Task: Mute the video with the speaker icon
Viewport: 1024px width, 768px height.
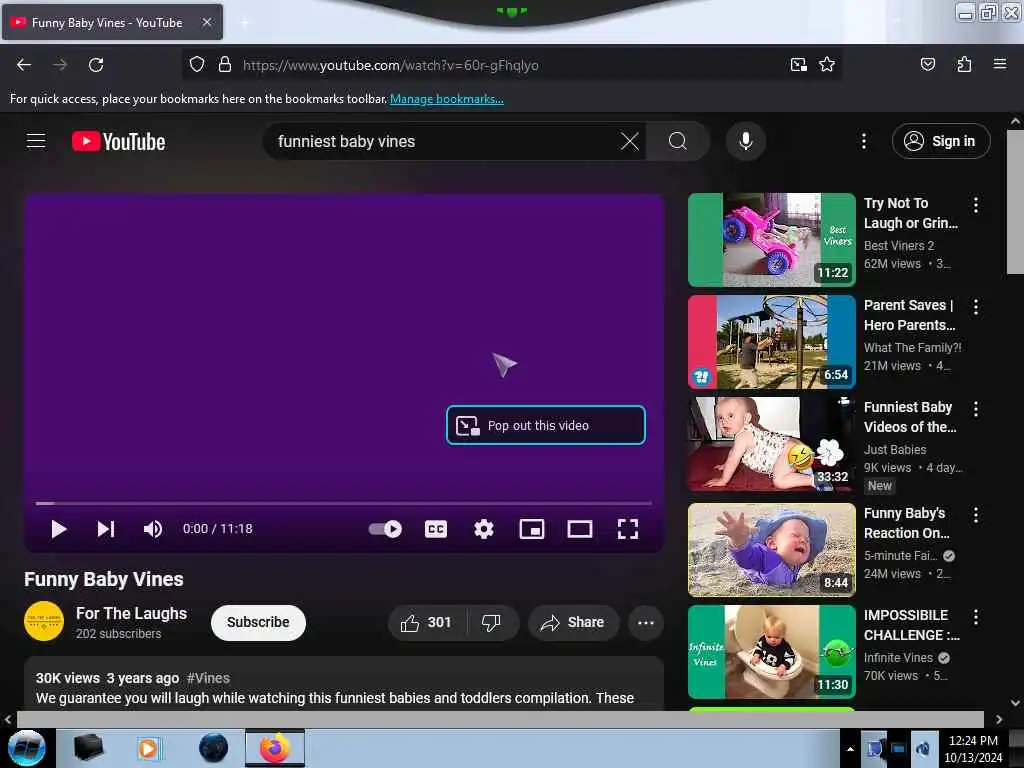Action: coord(153,529)
